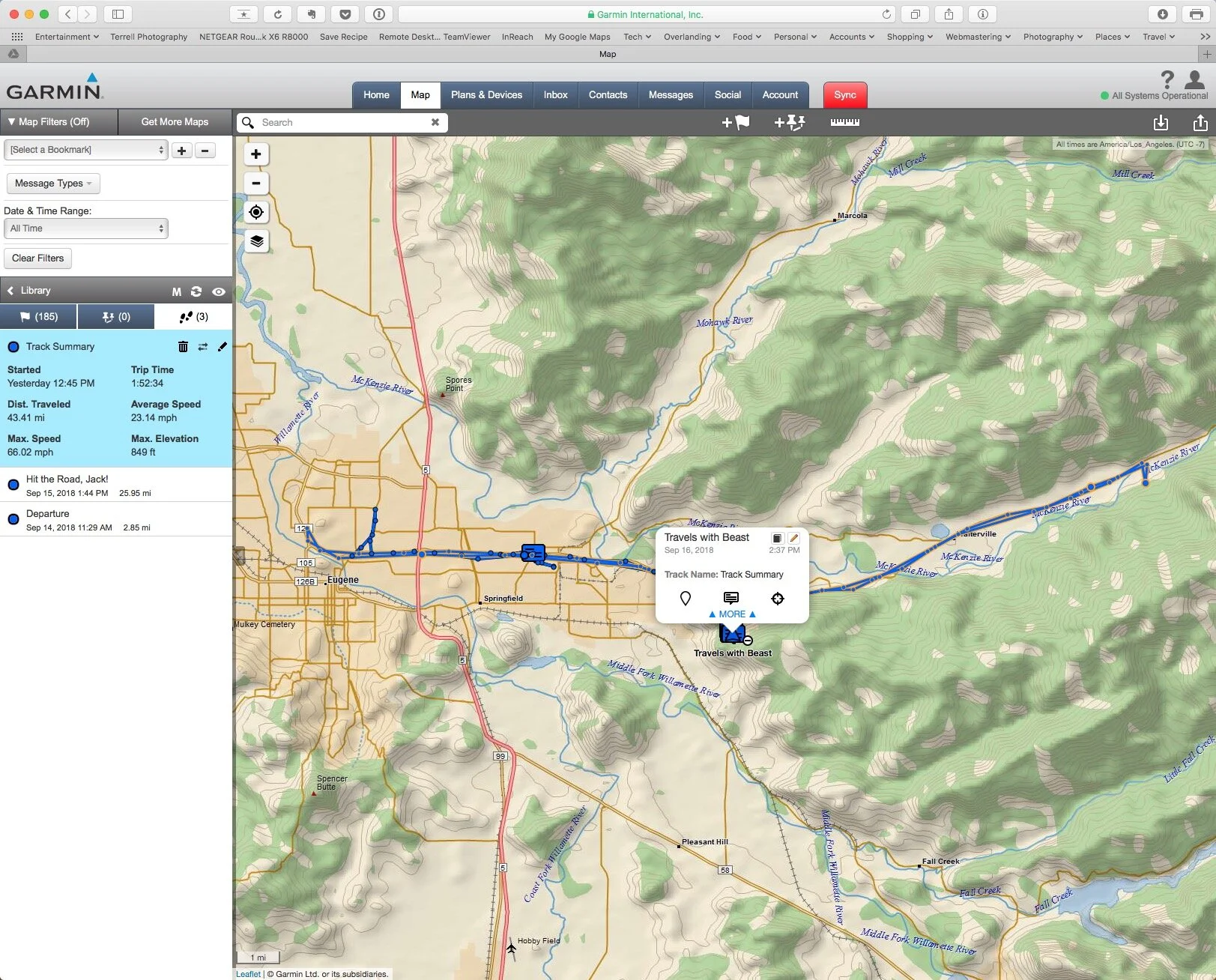The height and width of the screenshot is (980, 1216).
Task: Open the Messages tab
Action: [x=671, y=95]
